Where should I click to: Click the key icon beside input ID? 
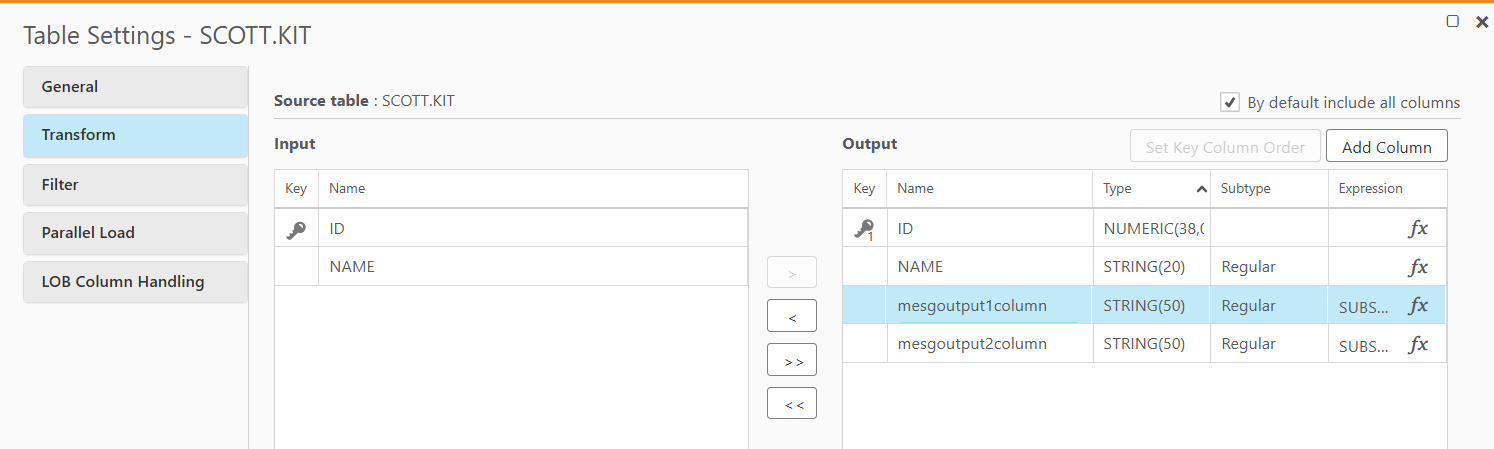(296, 229)
